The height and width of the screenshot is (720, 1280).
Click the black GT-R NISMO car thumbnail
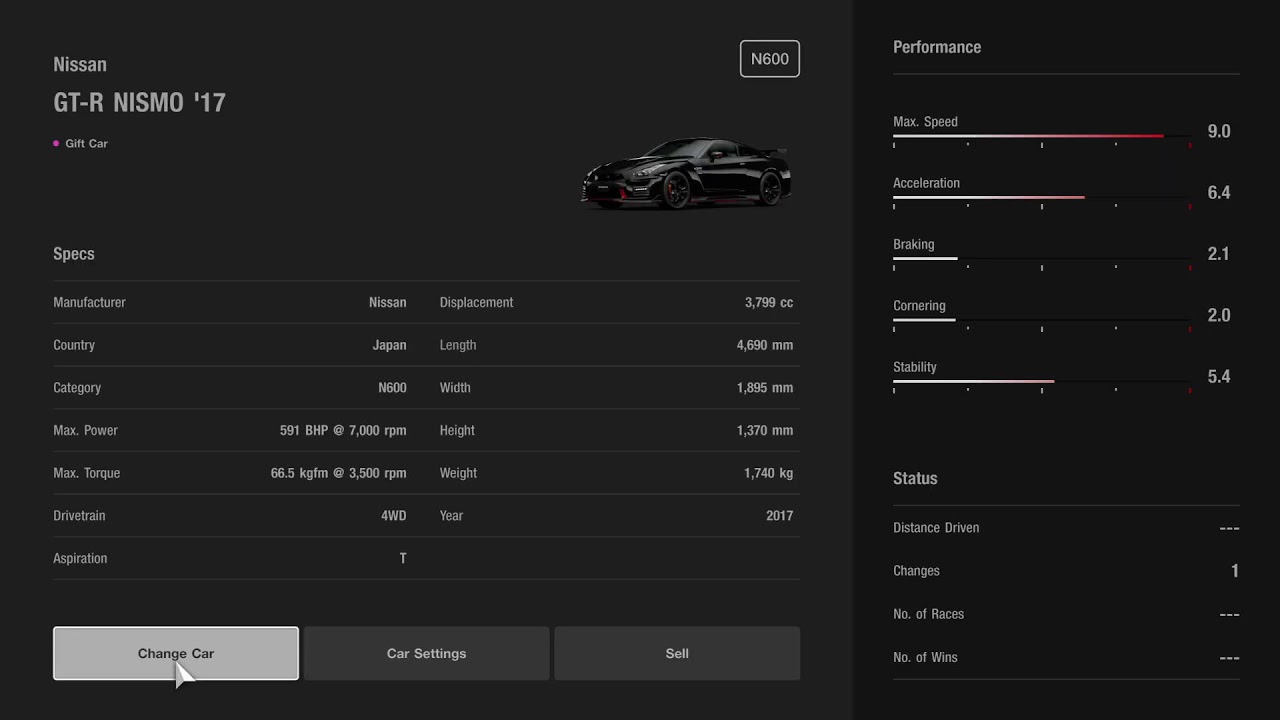(686, 173)
